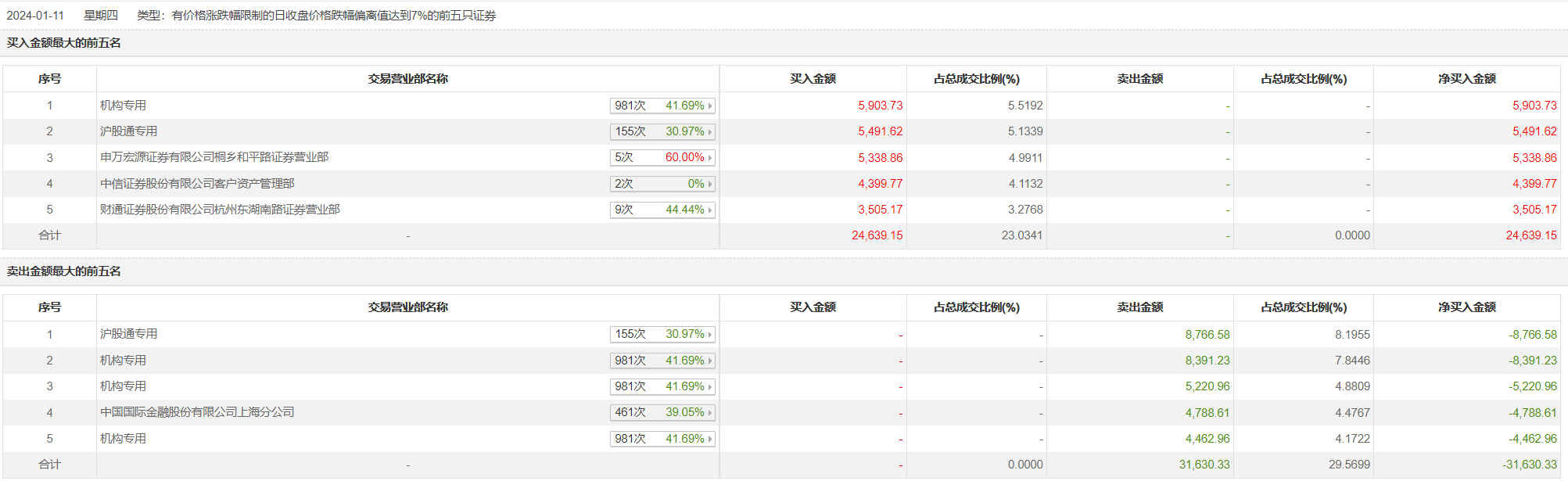Click arrow on sell row 5 981次 badge
1568x481 pixels.
coord(710,439)
